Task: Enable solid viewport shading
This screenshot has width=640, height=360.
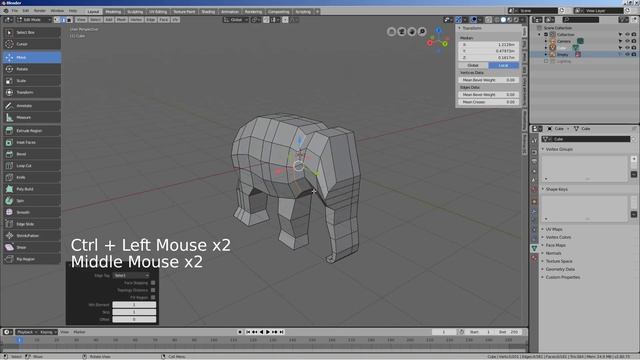Action: pyautogui.click(x=503, y=20)
